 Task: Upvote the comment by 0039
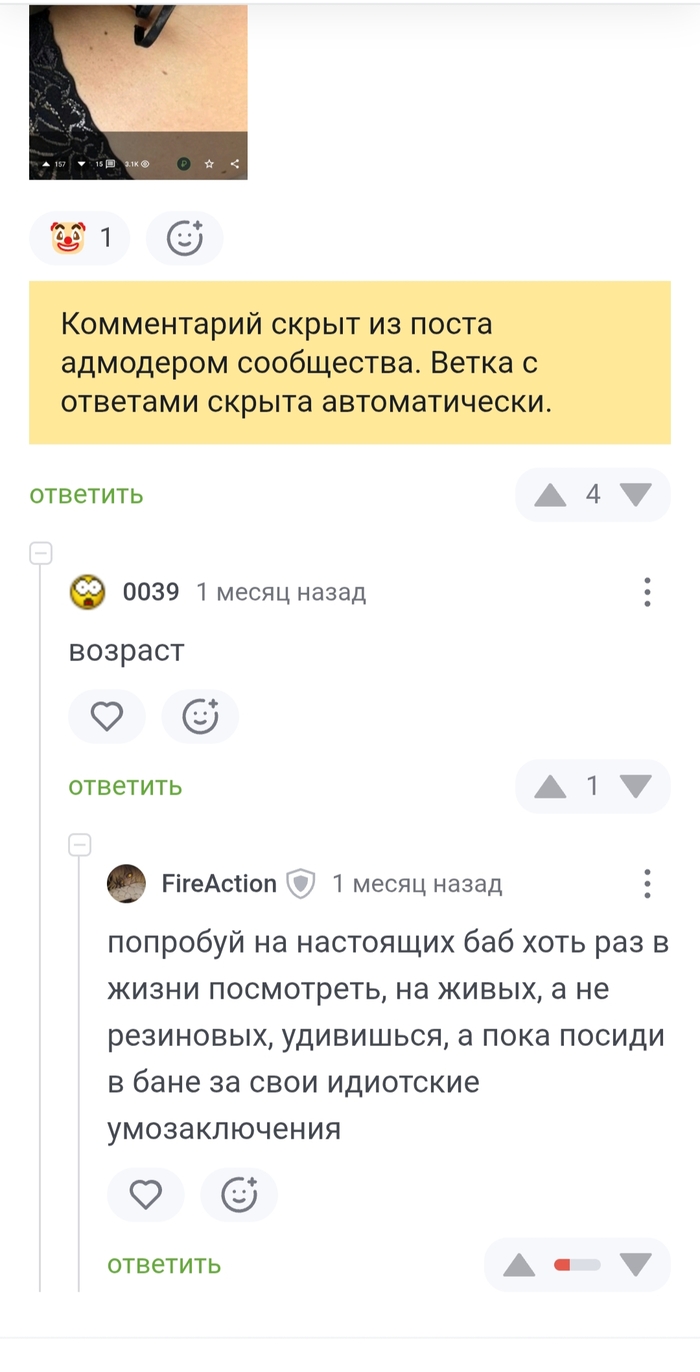550,787
